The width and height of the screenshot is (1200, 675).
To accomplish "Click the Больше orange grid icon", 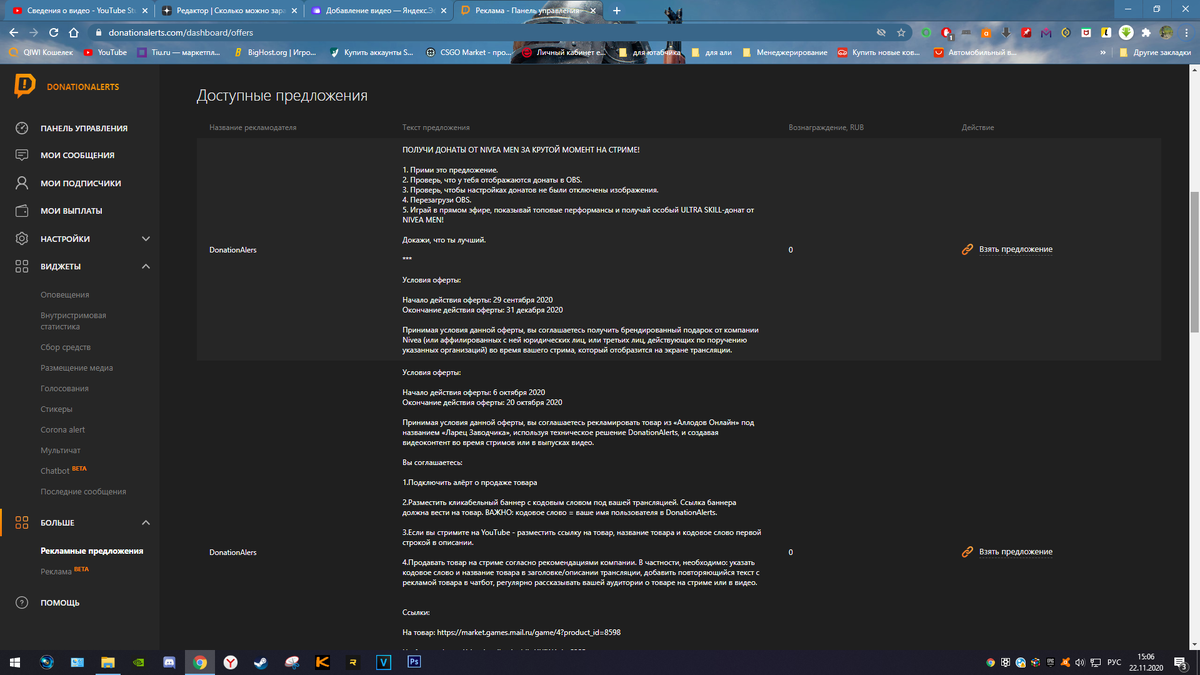I will point(22,523).
